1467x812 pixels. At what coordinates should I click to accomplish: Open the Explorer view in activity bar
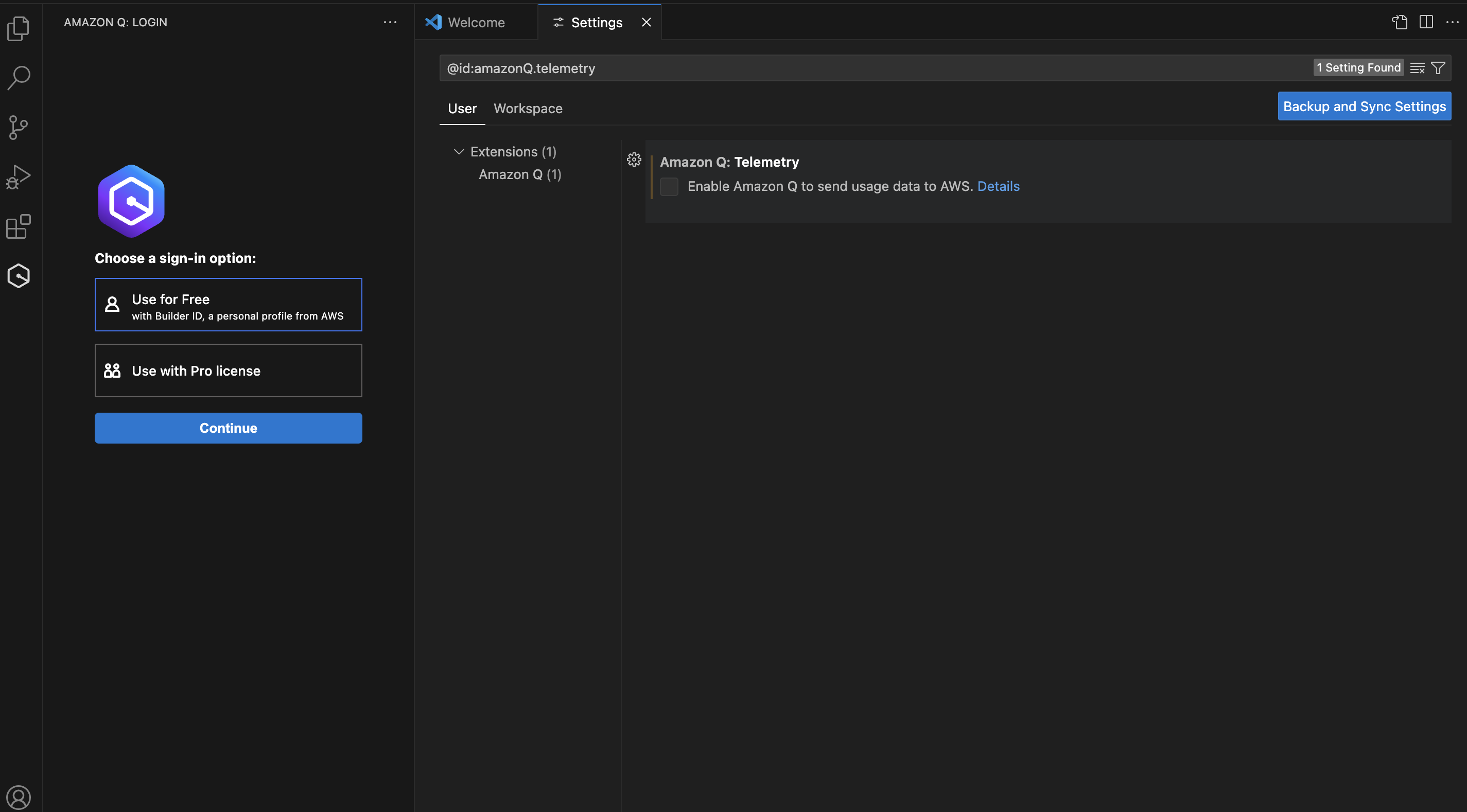click(x=19, y=28)
